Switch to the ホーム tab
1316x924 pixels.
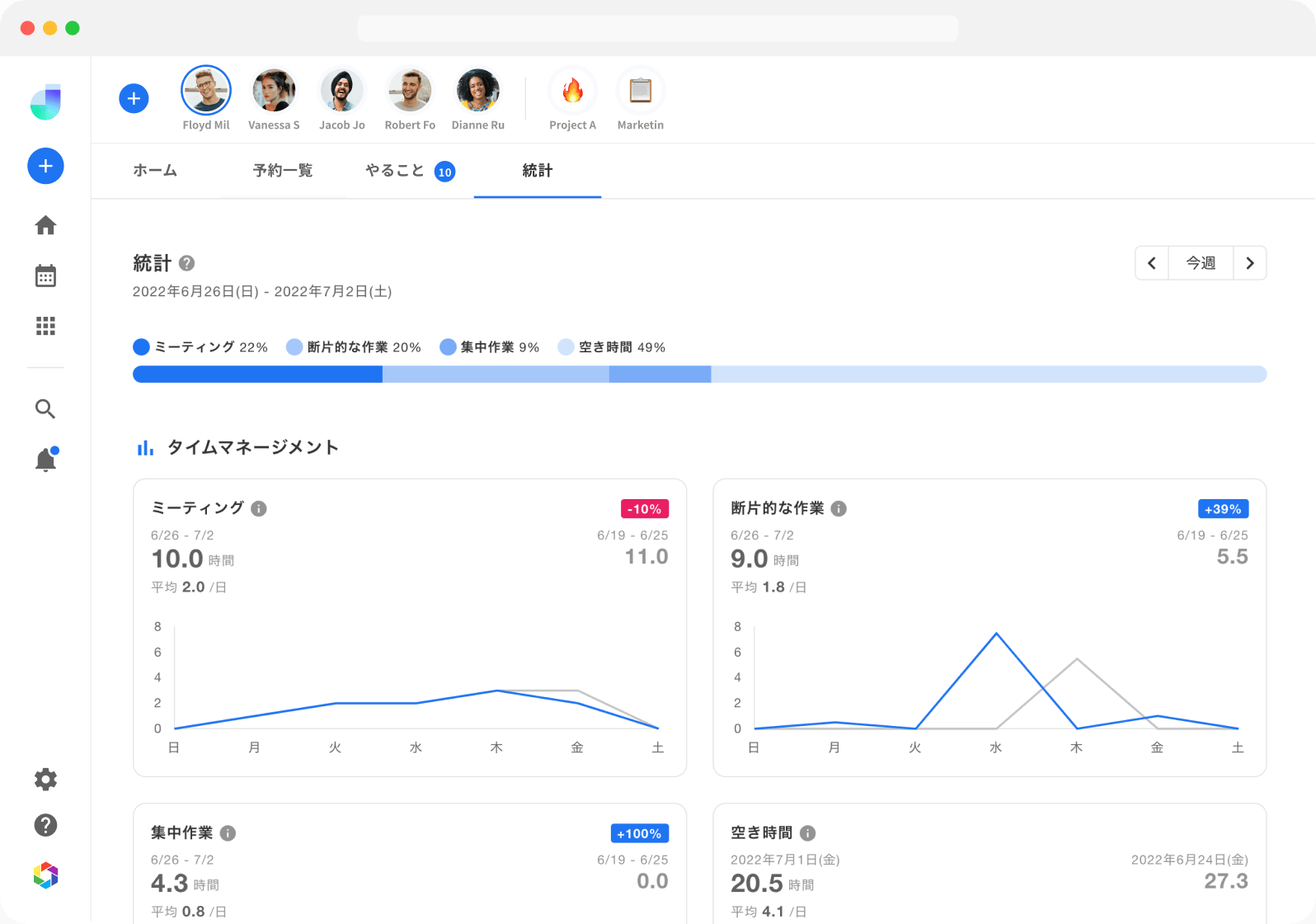(x=155, y=171)
